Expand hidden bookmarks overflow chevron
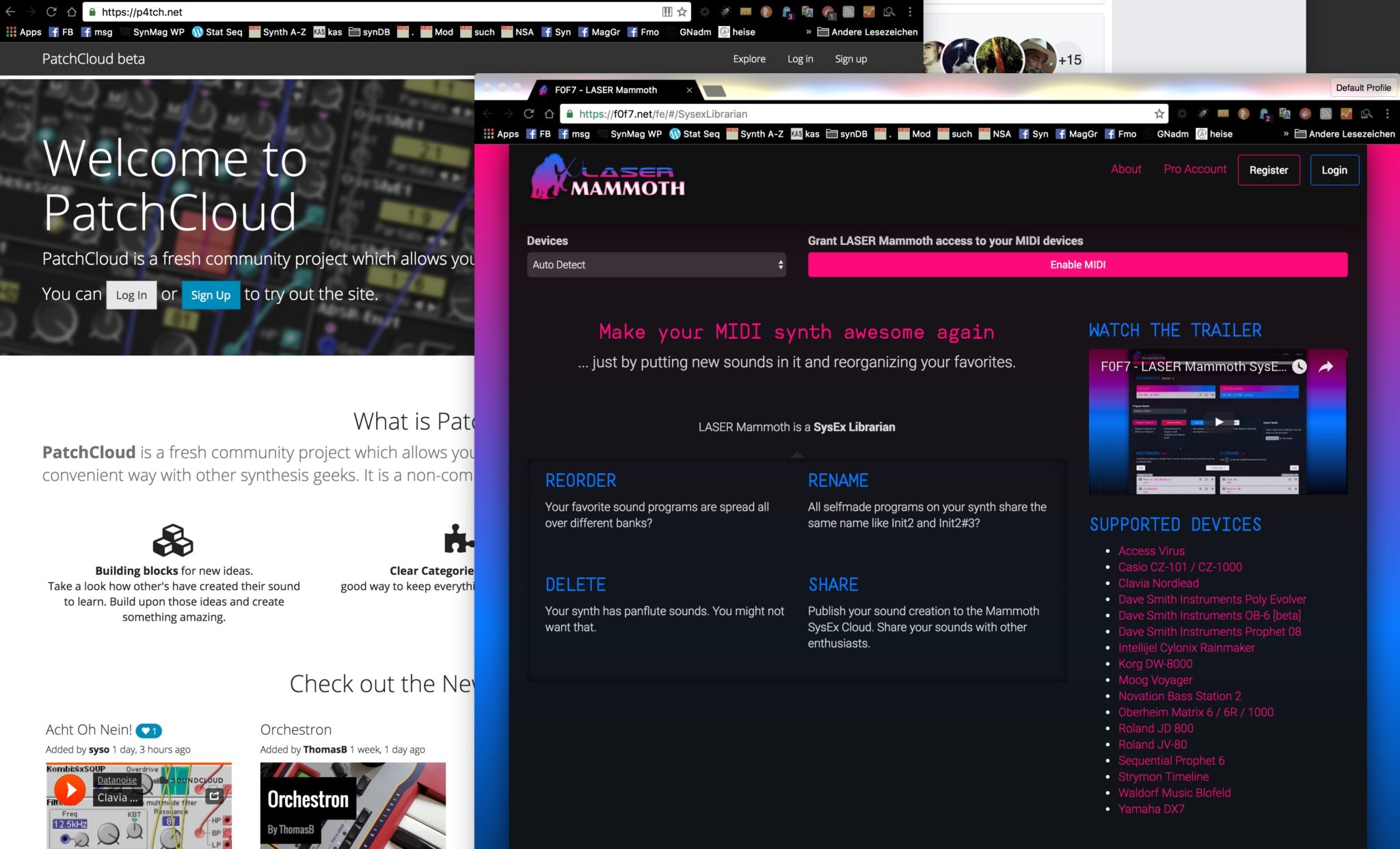Viewport: 1400px width, 849px height. click(x=1286, y=134)
